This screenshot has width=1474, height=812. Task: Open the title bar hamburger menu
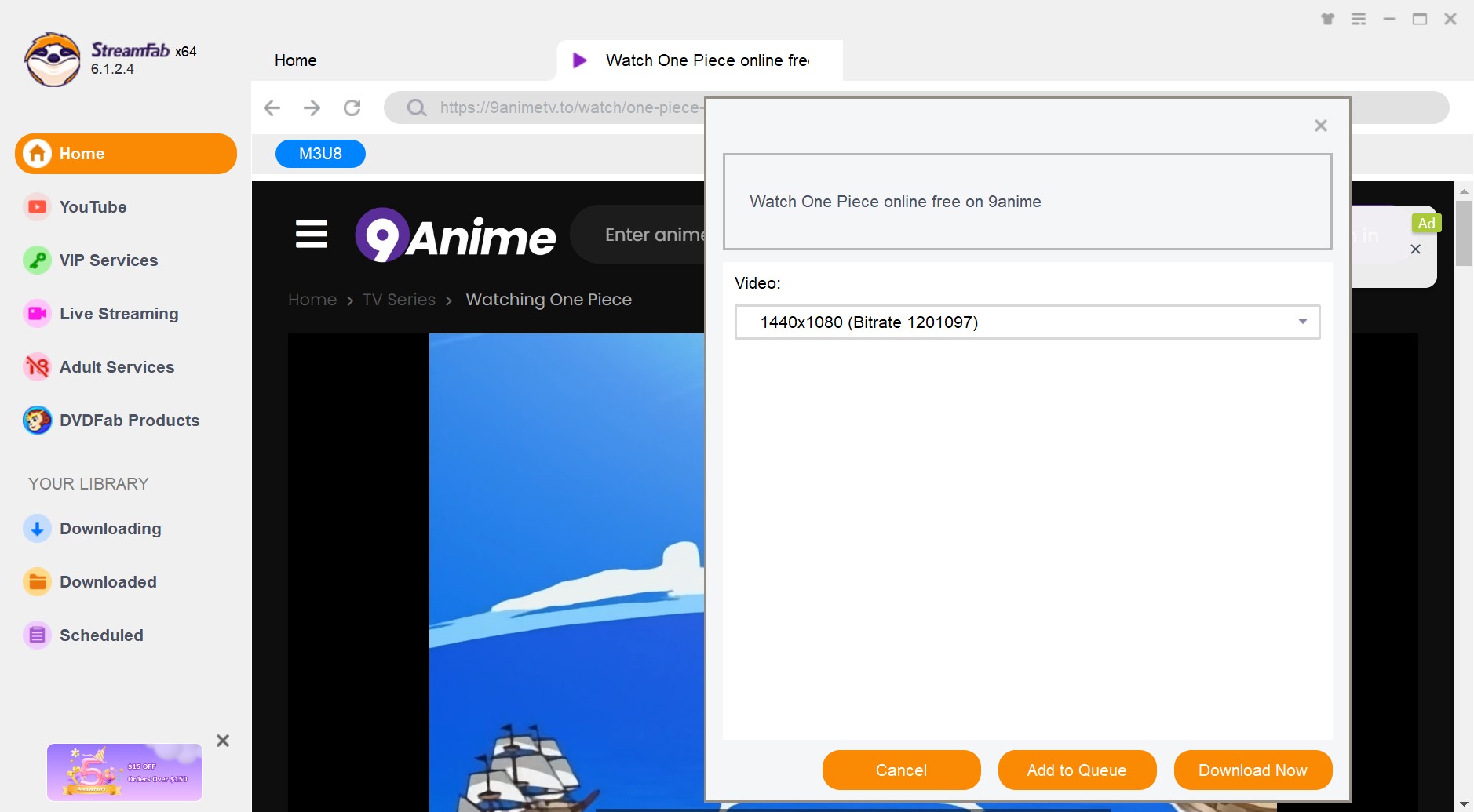tap(1359, 19)
